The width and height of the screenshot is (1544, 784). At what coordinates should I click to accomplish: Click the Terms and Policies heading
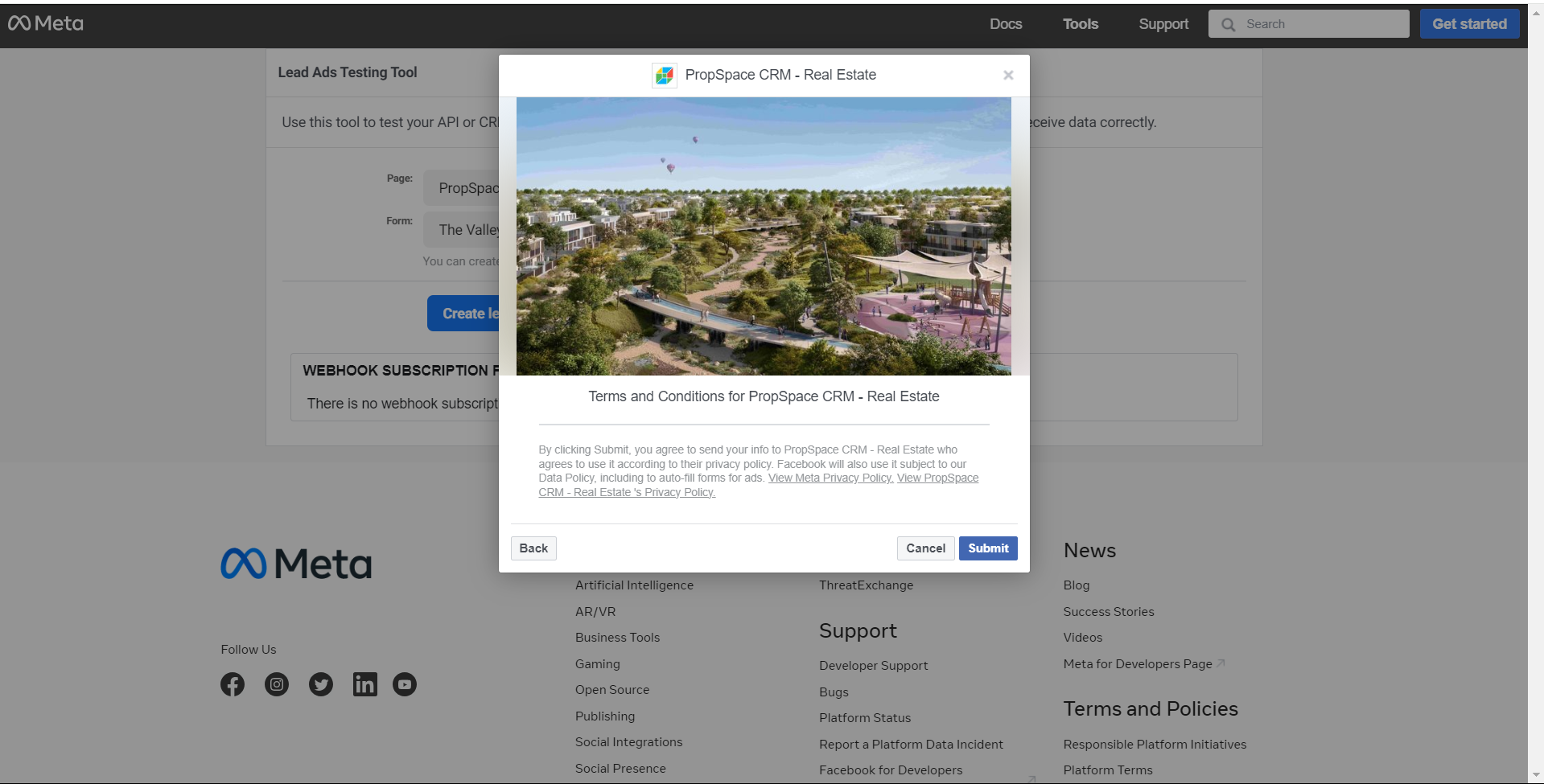1151,708
